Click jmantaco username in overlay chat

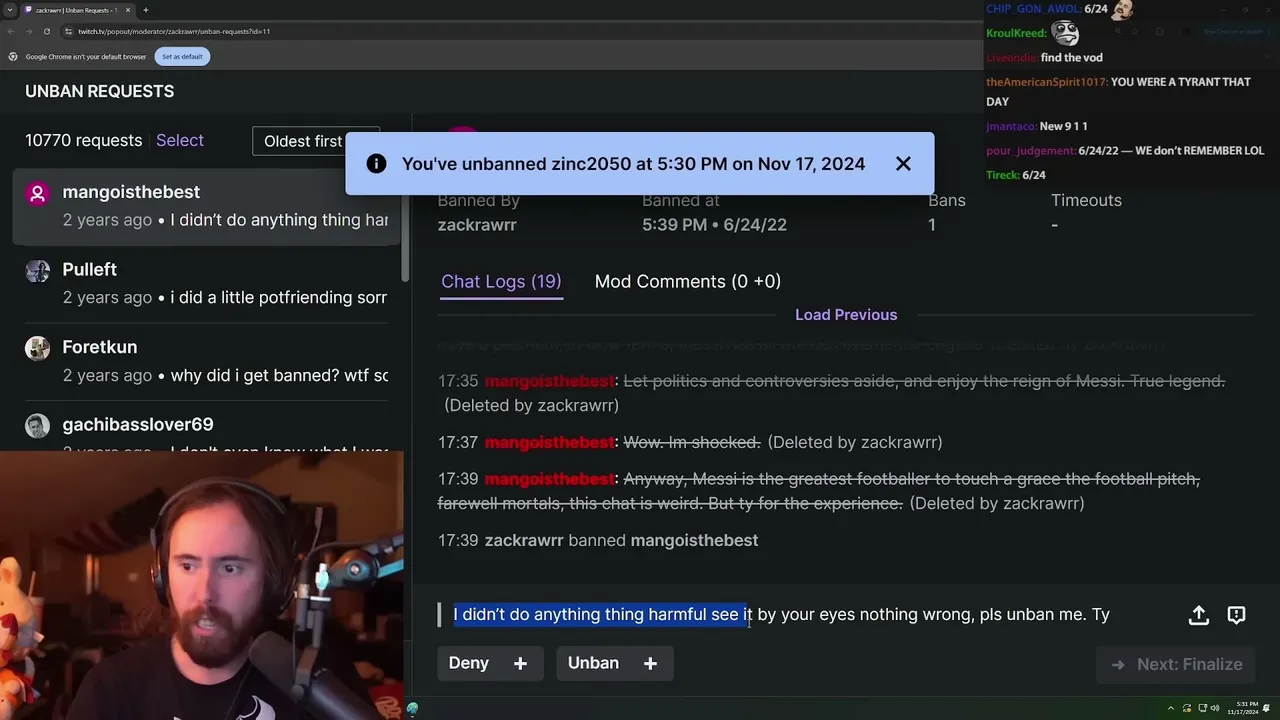(x=1011, y=126)
